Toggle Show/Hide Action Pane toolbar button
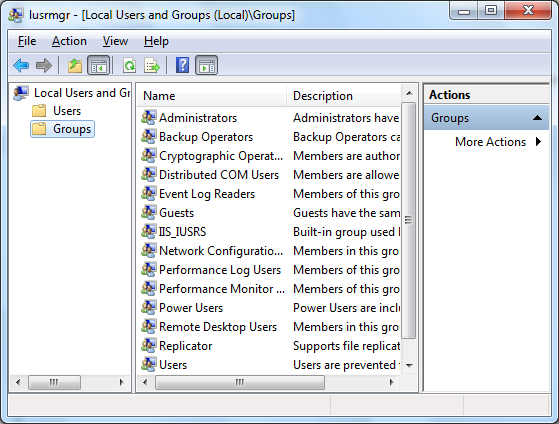The width and height of the screenshot is (559, 424). (206, 66)
